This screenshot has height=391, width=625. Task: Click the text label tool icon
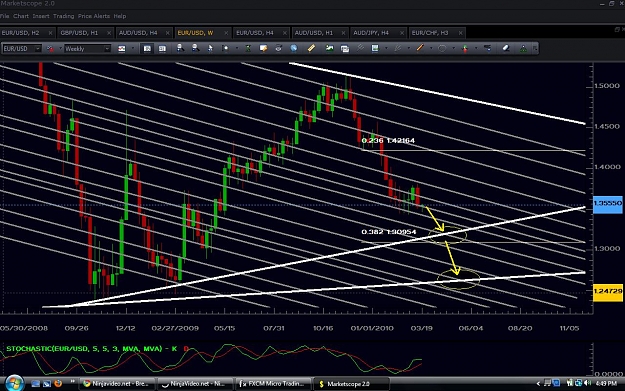[487, 48]
